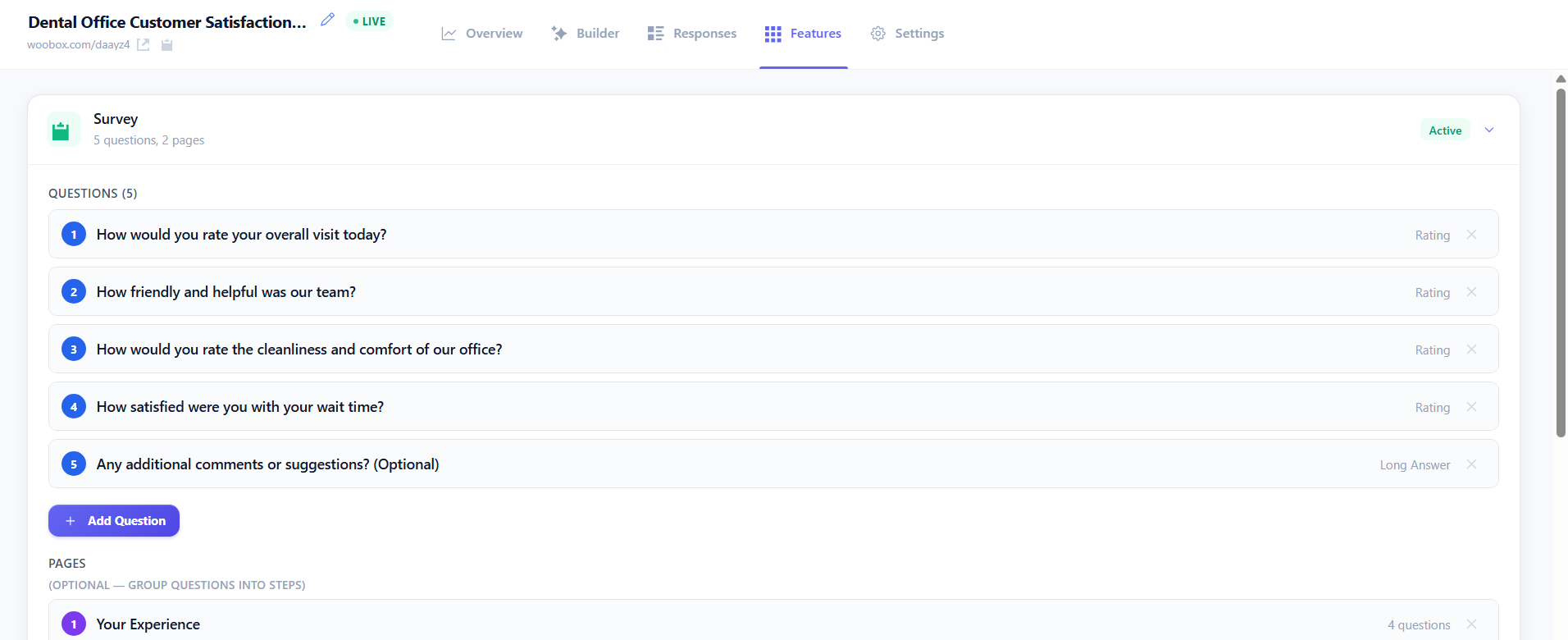Open the Settings tab
The image size is (1568, 640).
(x=907, y=34)
